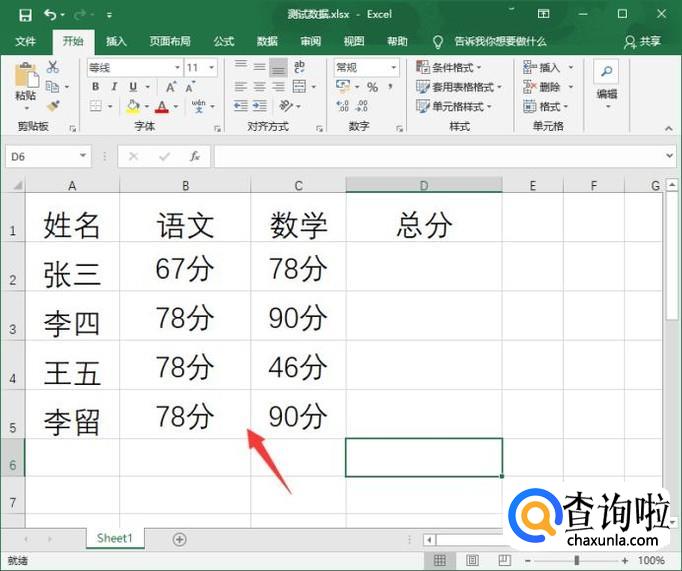Click the fill color paint bucket icon
Viewport: 682px width, 571px height.
click(x=133, y=106)
